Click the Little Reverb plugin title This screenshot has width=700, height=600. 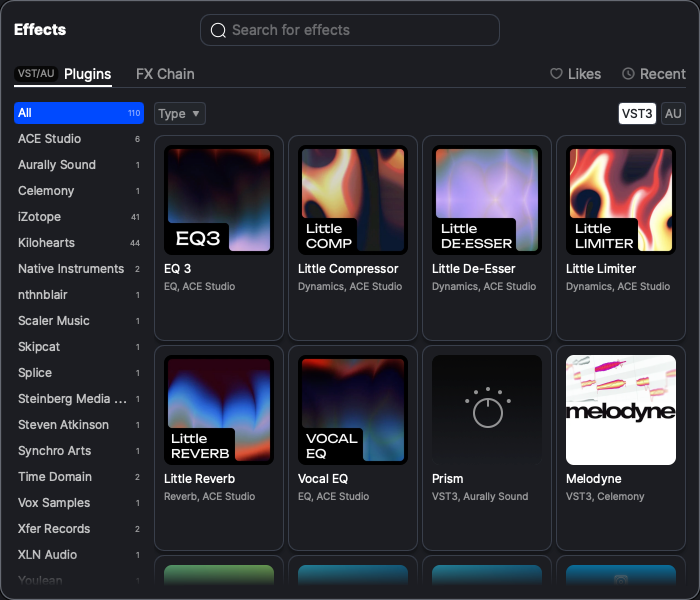click(199, 479)
